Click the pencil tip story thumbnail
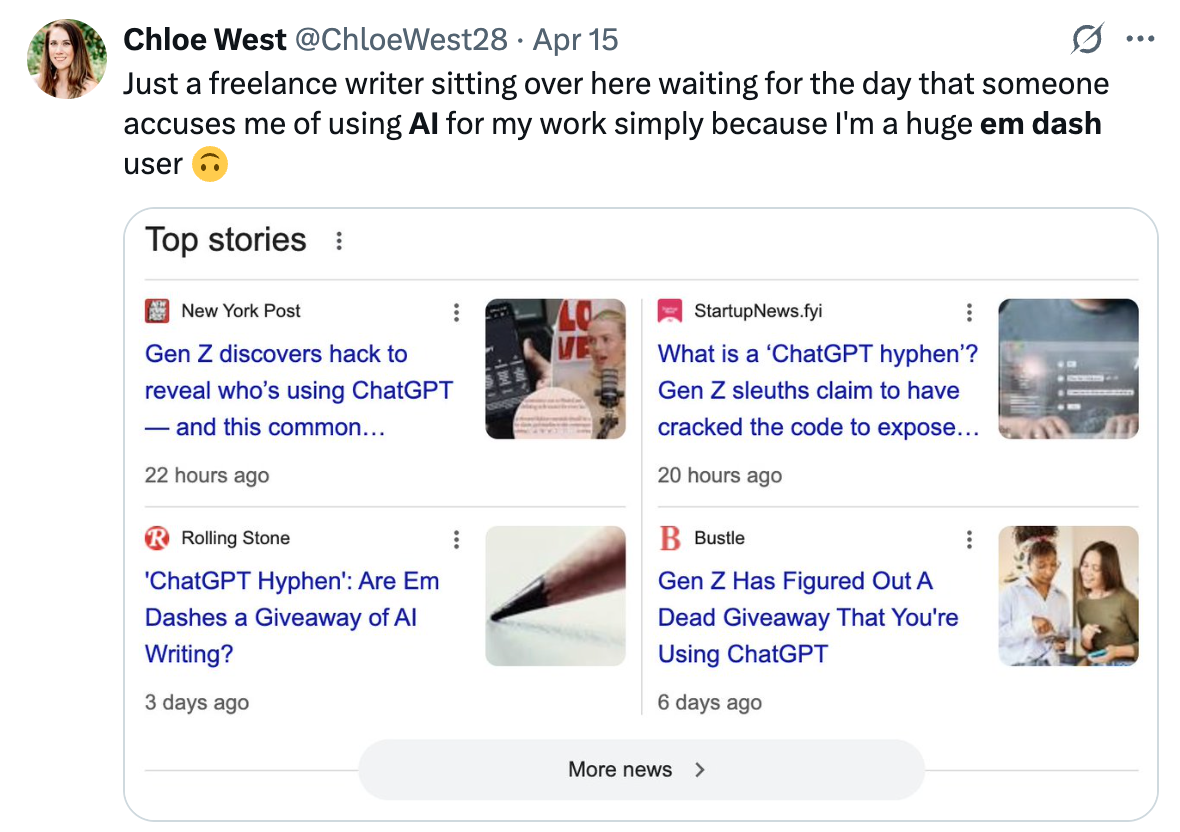 [555, 596]
